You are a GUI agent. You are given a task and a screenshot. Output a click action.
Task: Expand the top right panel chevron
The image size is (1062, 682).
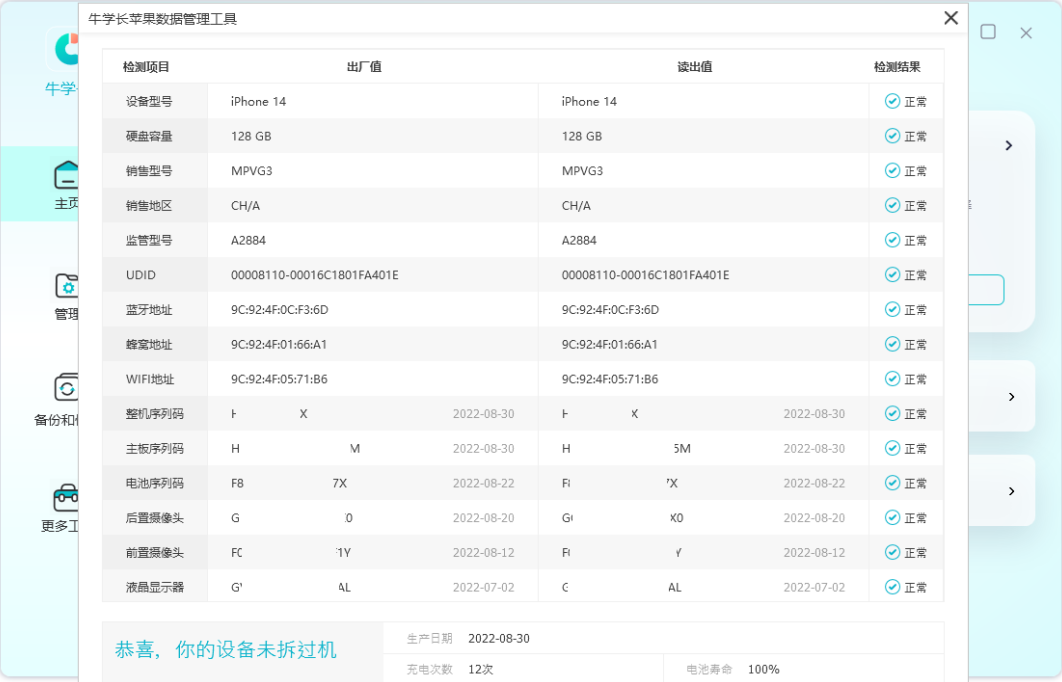[1009, 145]
